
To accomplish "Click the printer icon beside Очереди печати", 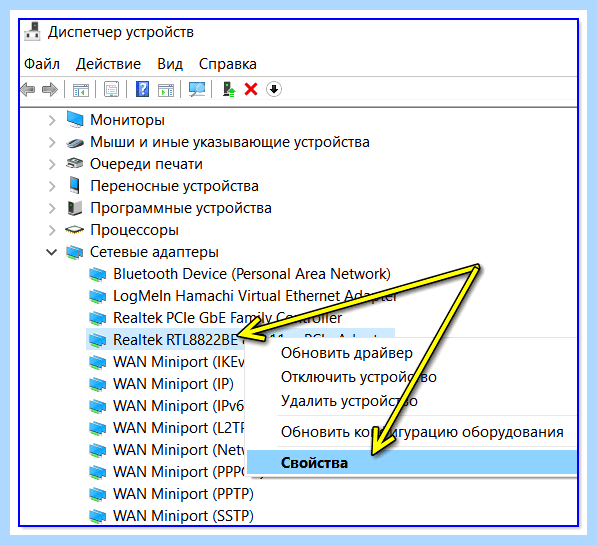I will click(75, 164).
